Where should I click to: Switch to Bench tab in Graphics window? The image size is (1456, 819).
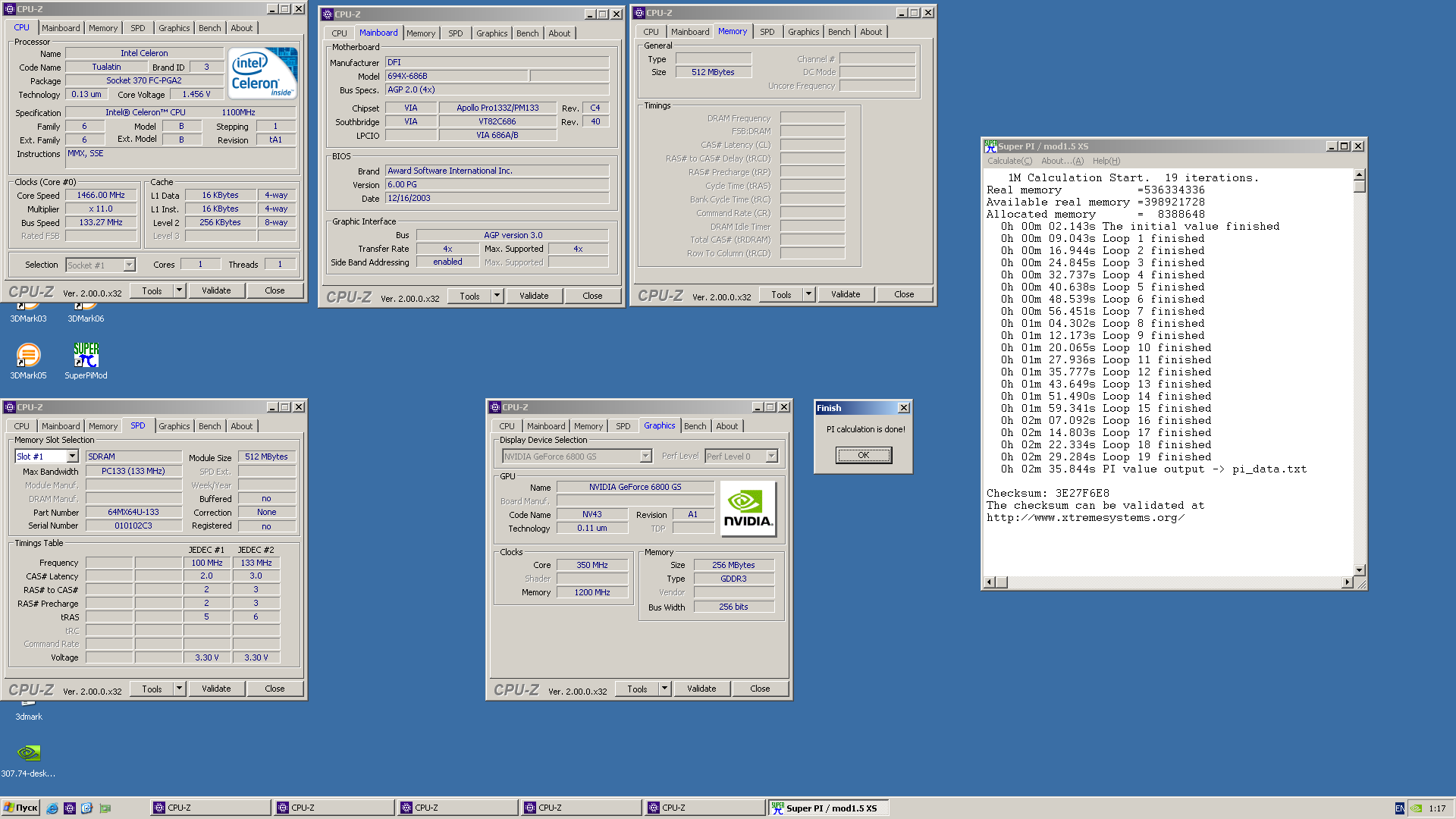tap(695, 426)
